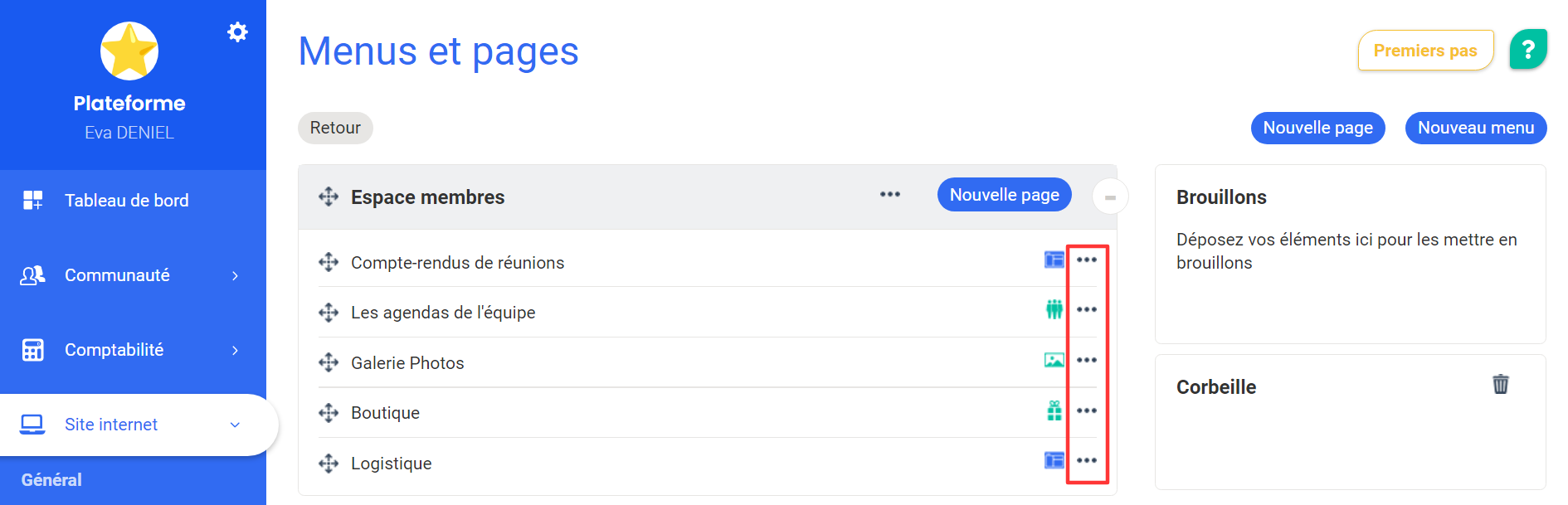The height and width of the screenshot is (505, 1568).
Task: Click the Retour button
Action: [335, 128]
